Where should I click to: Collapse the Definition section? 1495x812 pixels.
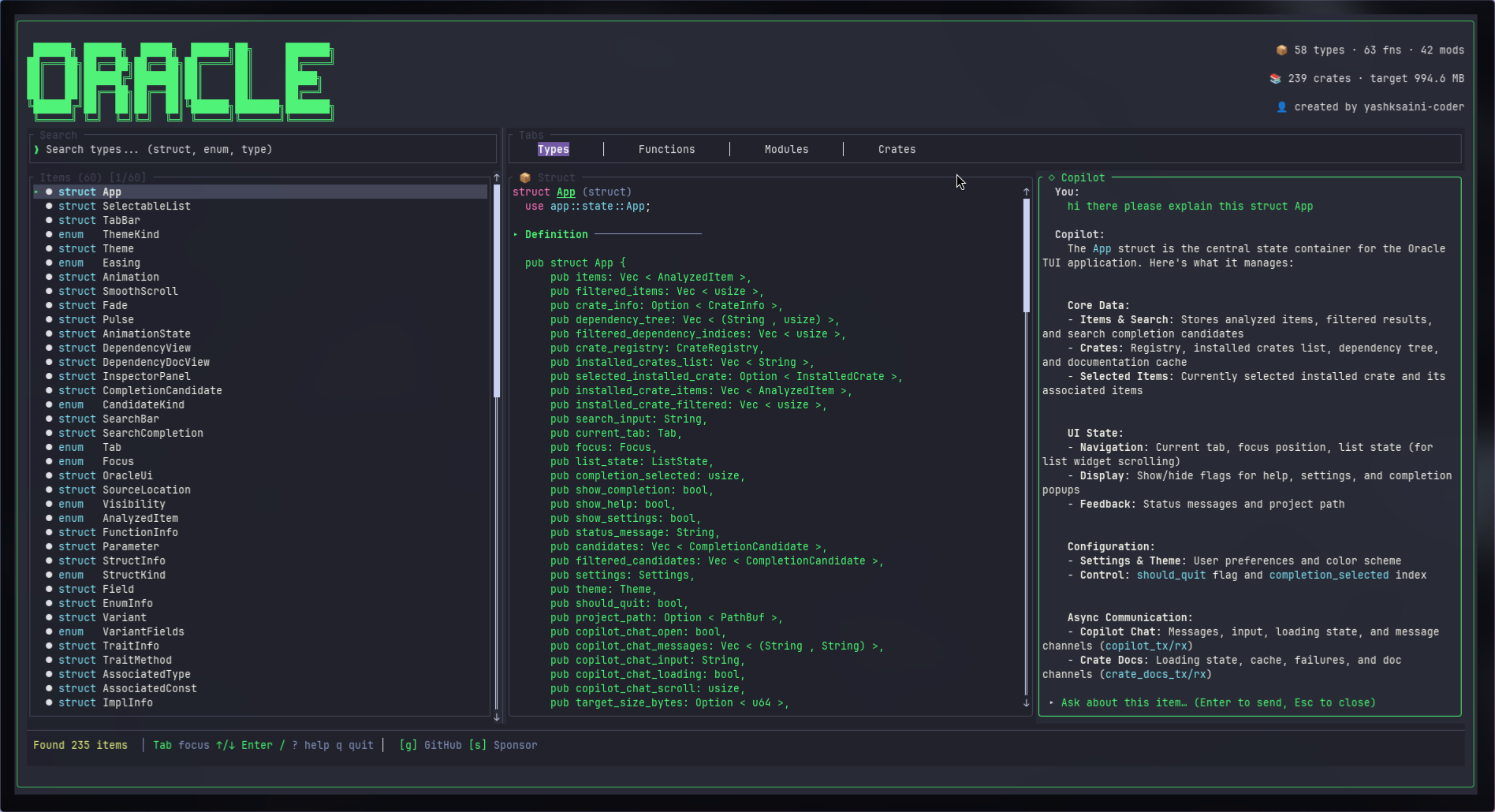point(516,234)
